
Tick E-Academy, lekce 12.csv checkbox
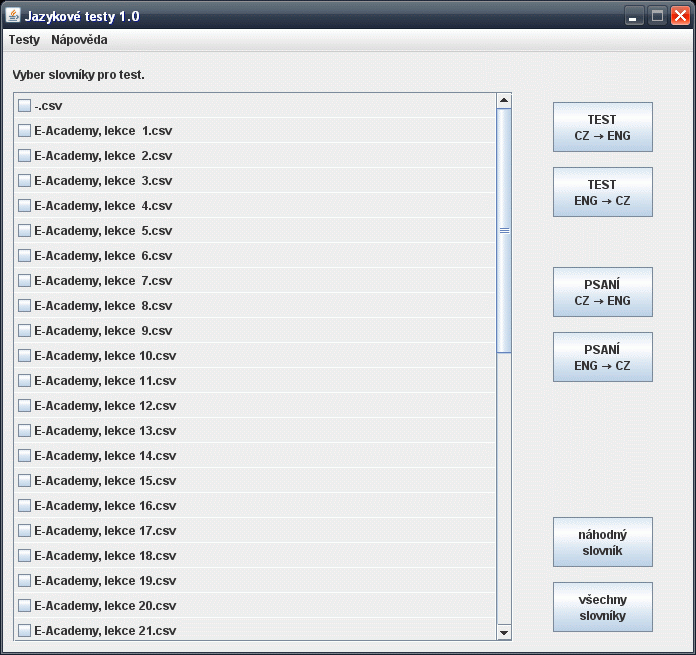(x=24, y=406)
